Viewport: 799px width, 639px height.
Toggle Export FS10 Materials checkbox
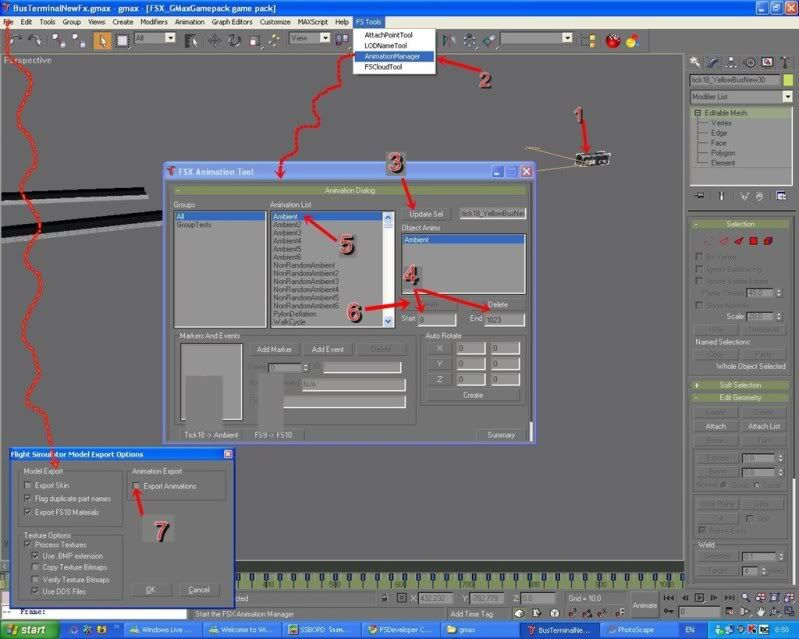(28, 512)
